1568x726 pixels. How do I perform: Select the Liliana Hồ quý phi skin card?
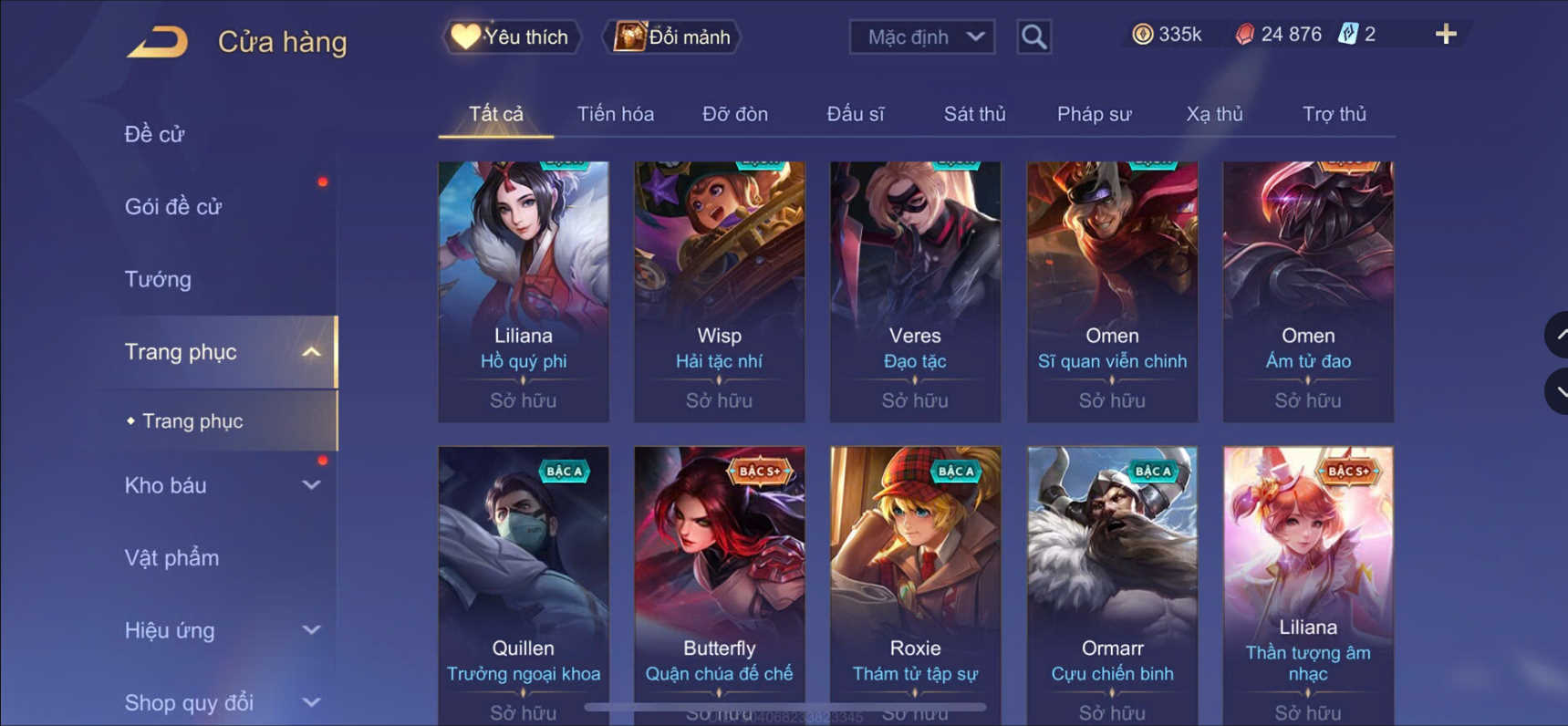coord(524,292)
